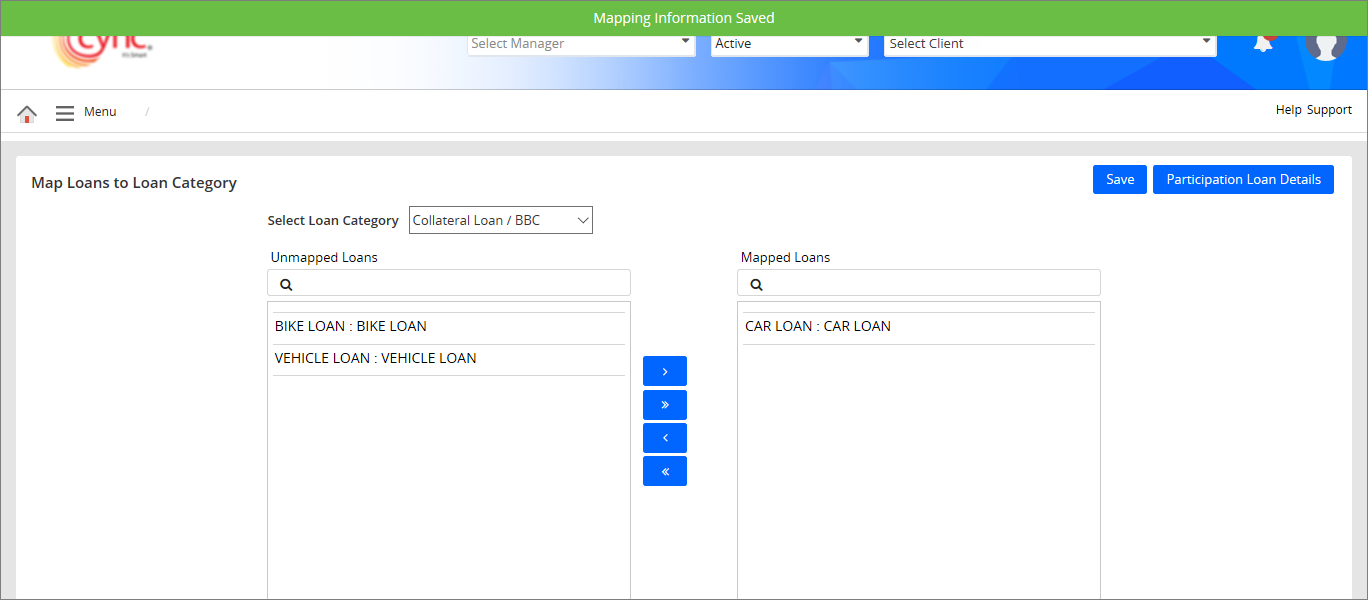The height and width of the screenshot is (600, 1368).
Task: Click the Help Support link
Action: coord(1313,110)
